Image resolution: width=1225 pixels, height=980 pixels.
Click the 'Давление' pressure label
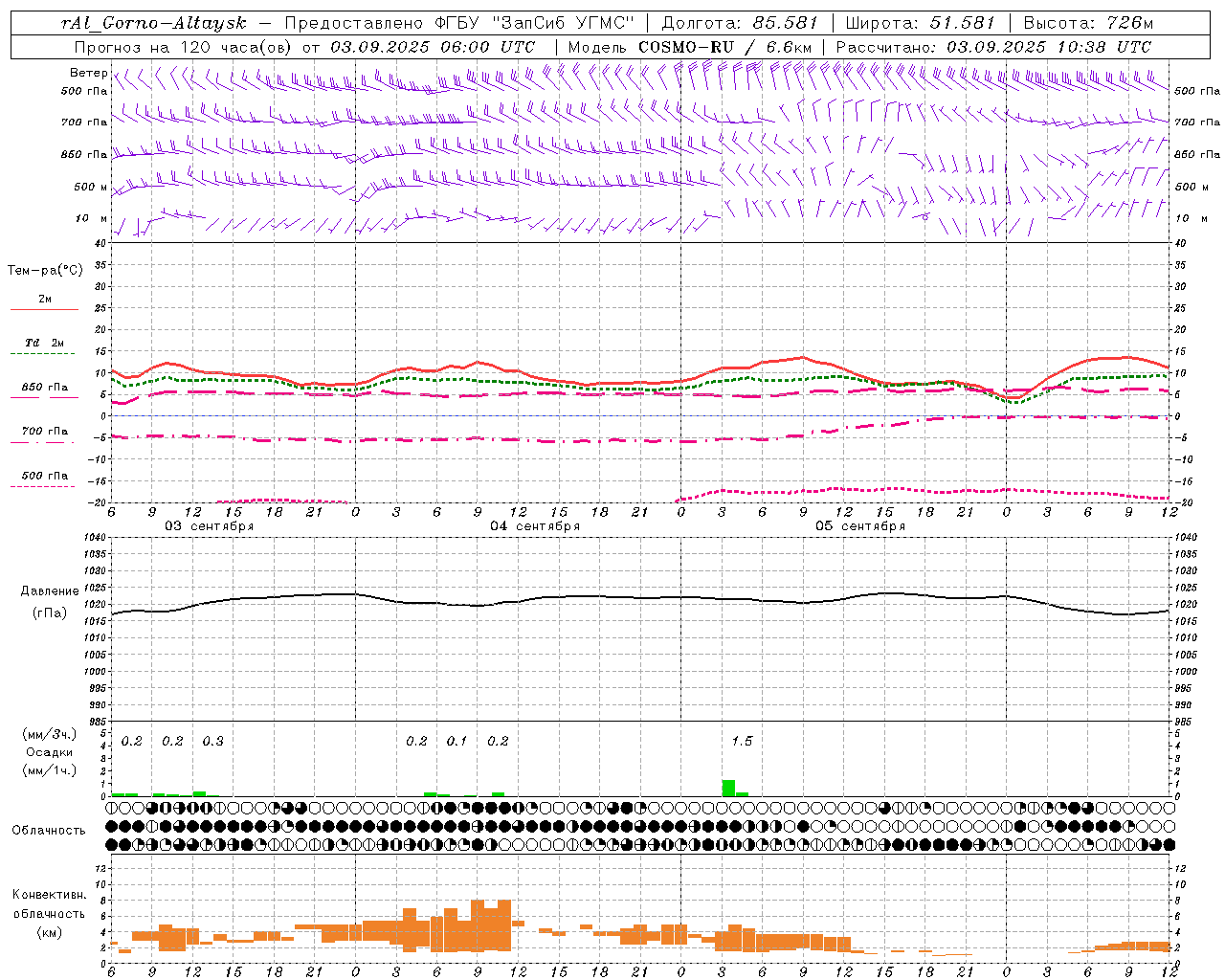[x=50, y=591]
